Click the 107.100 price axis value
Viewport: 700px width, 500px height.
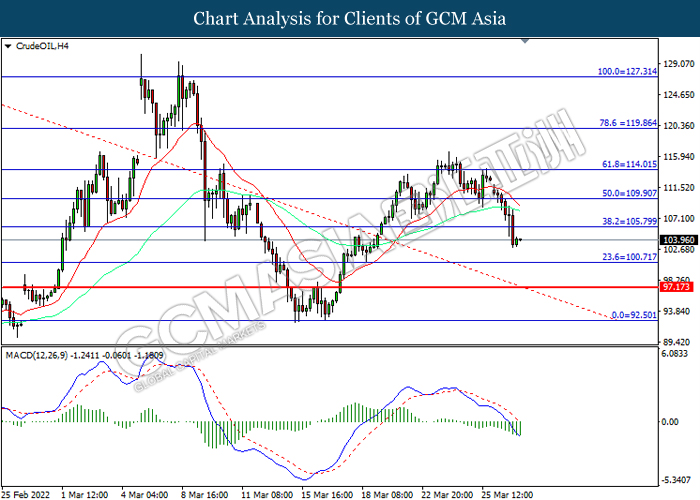pos(679,218)
